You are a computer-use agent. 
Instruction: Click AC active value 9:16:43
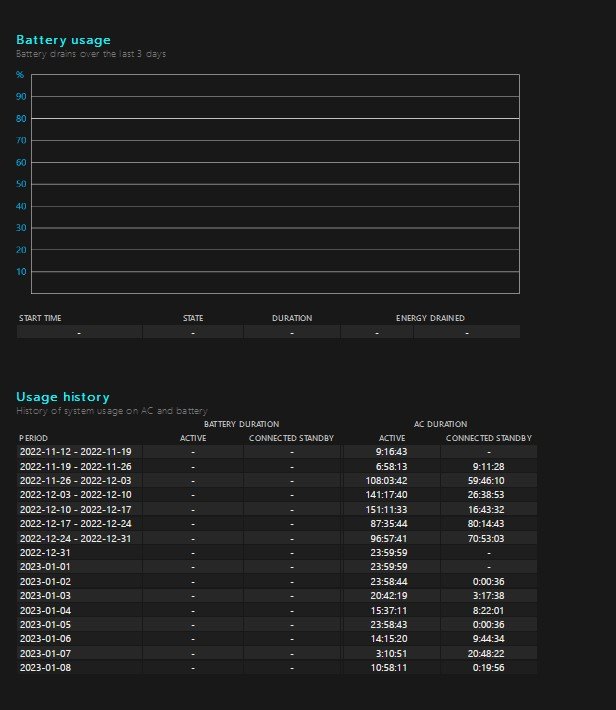[391, 452]
